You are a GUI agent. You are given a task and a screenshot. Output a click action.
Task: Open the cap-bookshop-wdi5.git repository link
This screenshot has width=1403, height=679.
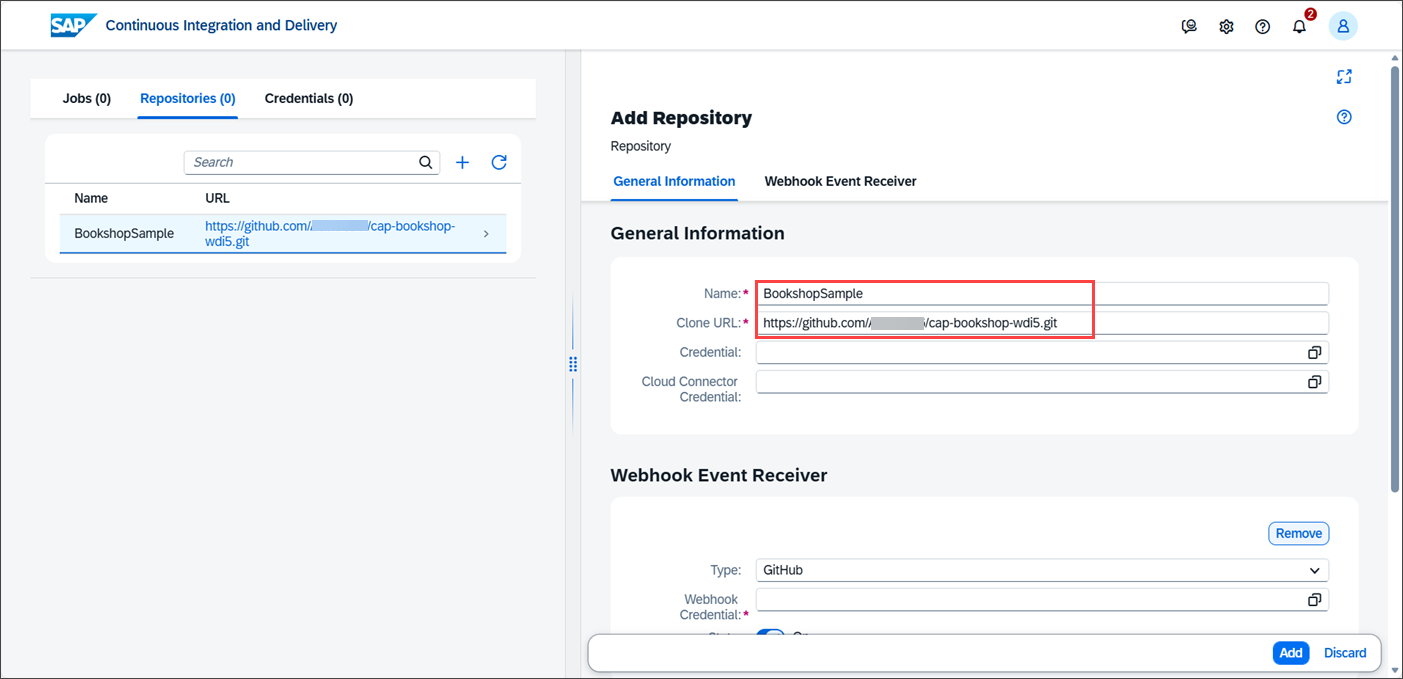pyautogui.click(x=330, y=234)
